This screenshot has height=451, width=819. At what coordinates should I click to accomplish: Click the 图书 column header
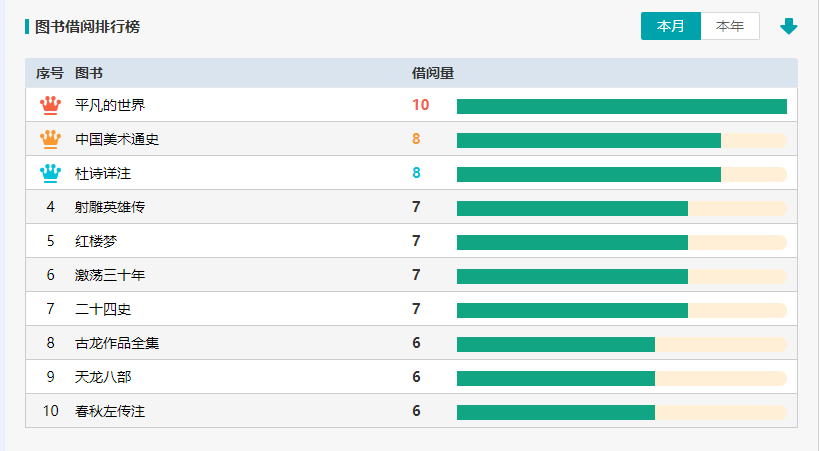88,73
